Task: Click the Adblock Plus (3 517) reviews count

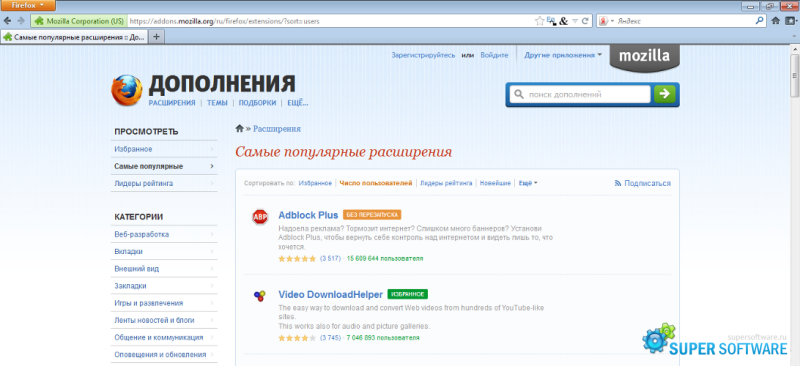Action: [x=330, y=259]
